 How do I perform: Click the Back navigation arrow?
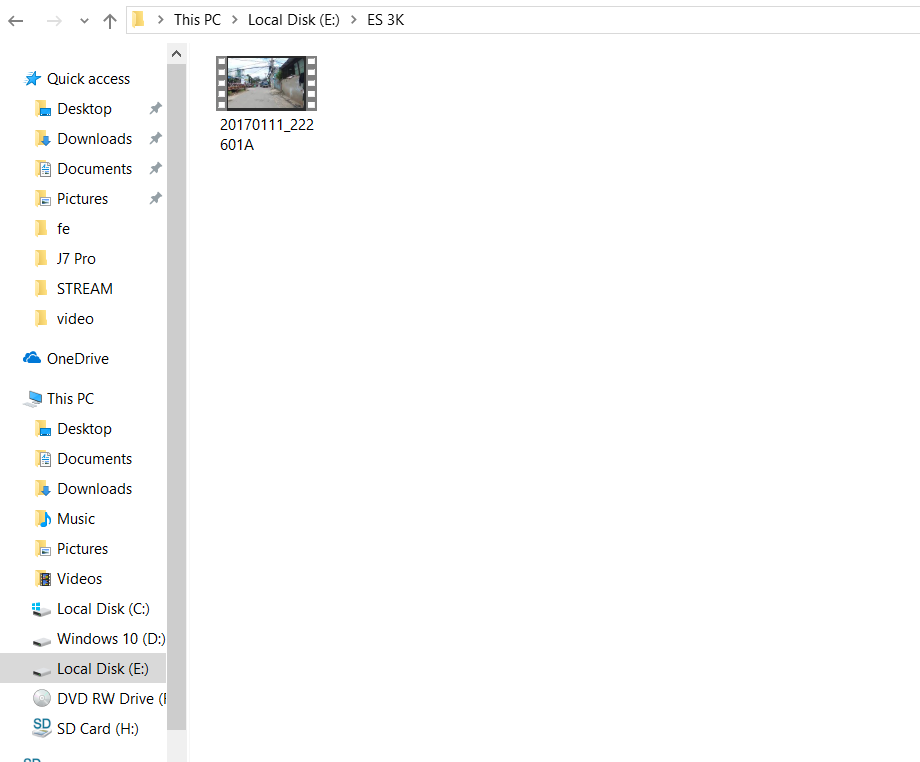16,21
